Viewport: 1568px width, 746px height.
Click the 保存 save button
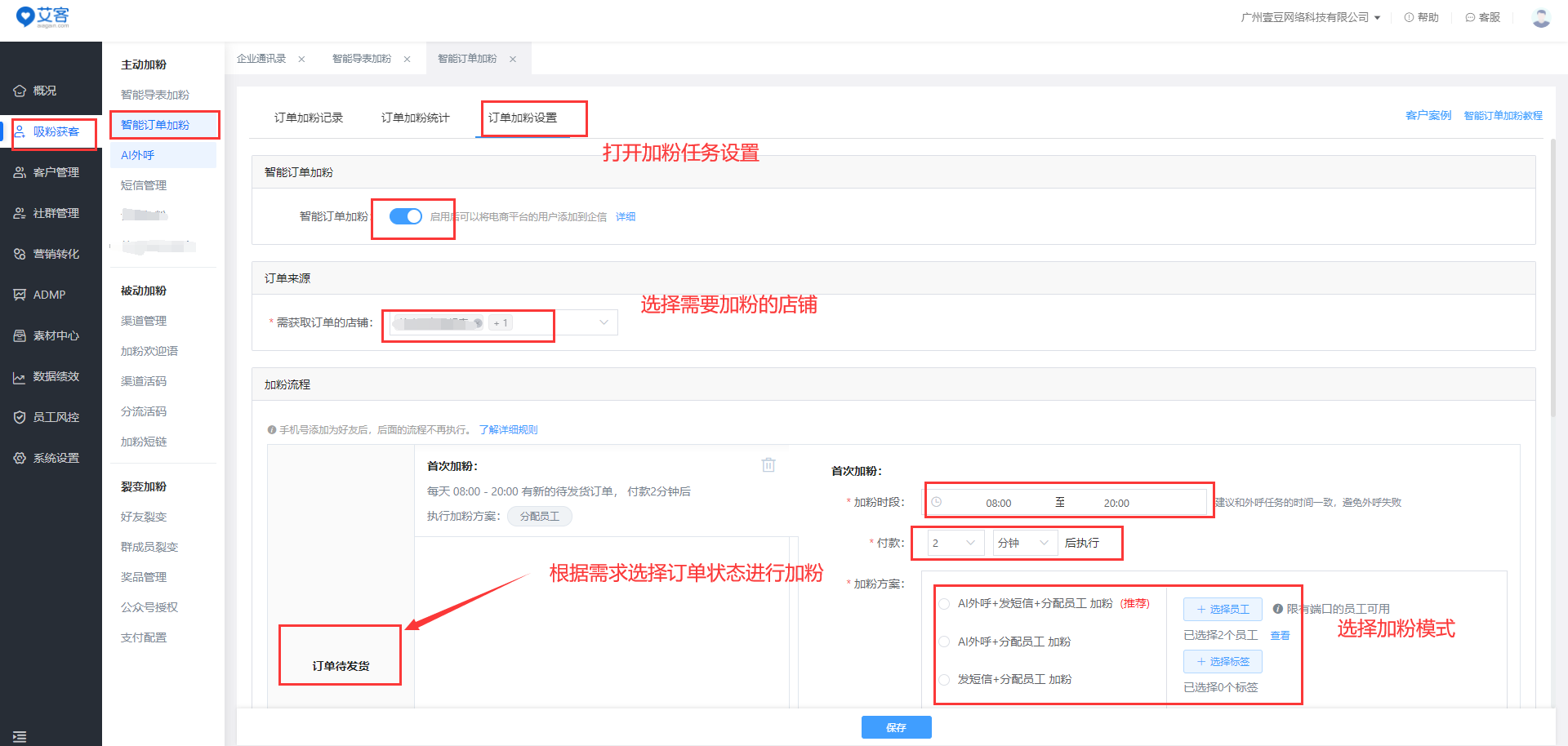pos(896,727)
